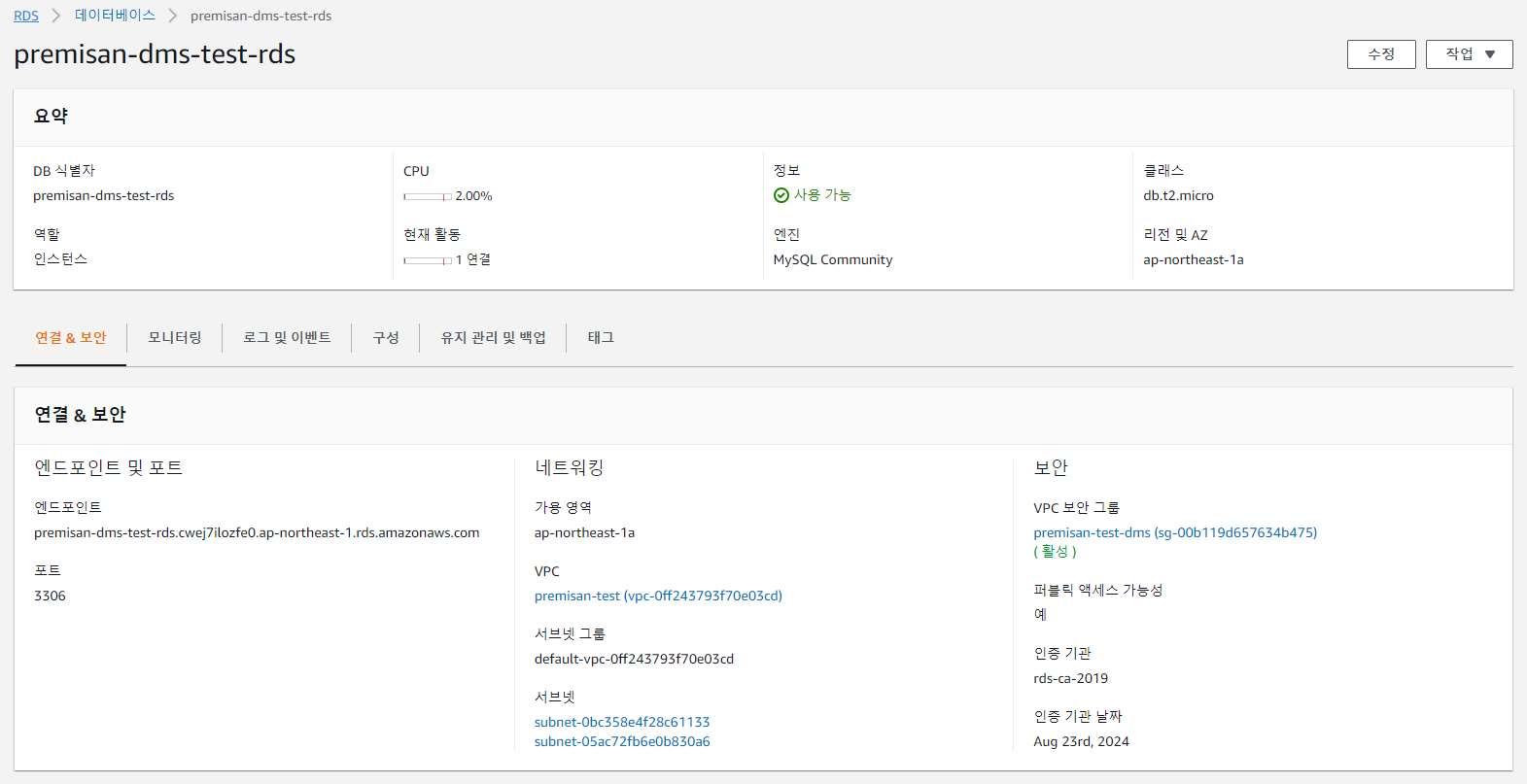Click public accessibility value 예
This screenshot has height=784, width=1527.
click(1040, 614)
